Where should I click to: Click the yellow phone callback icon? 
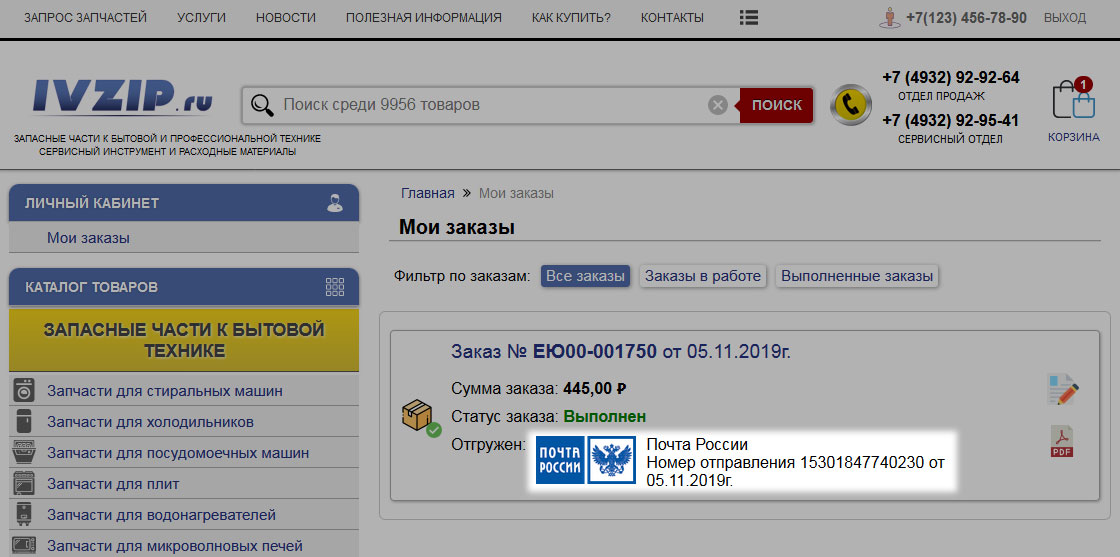pyautogui.click(x=851, y=105)
